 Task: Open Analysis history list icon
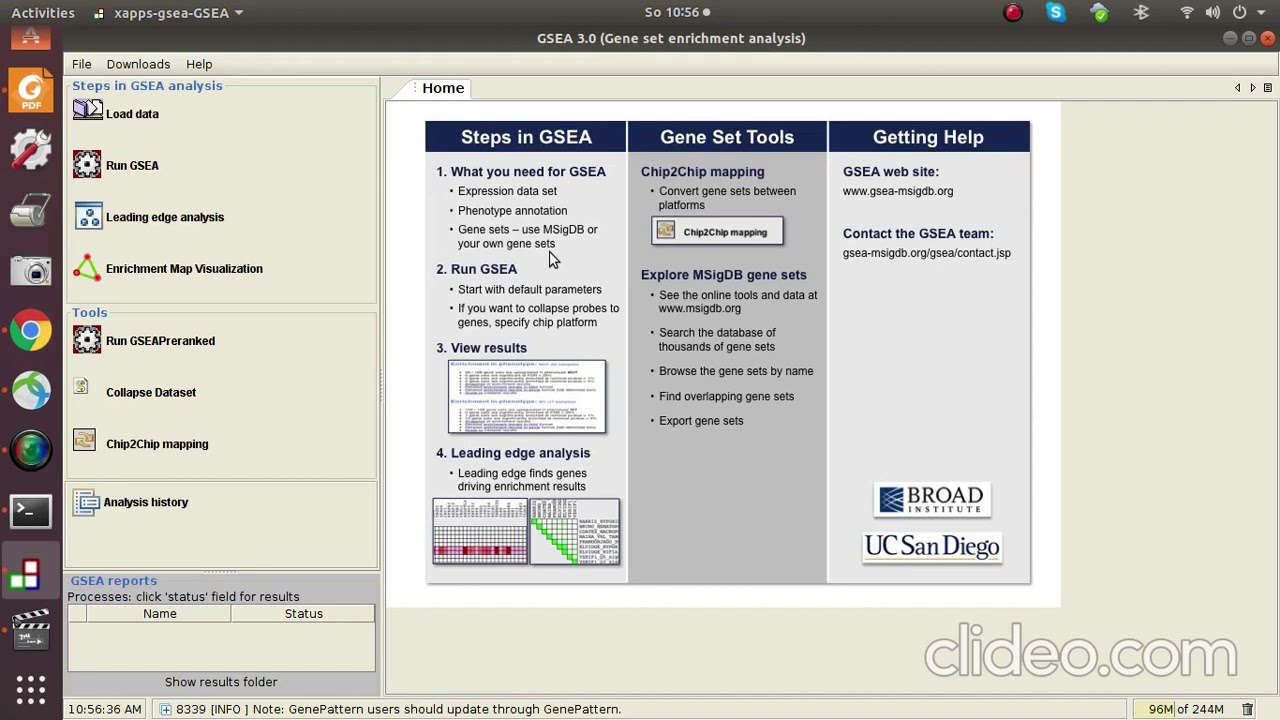click(x=86, y=502)
